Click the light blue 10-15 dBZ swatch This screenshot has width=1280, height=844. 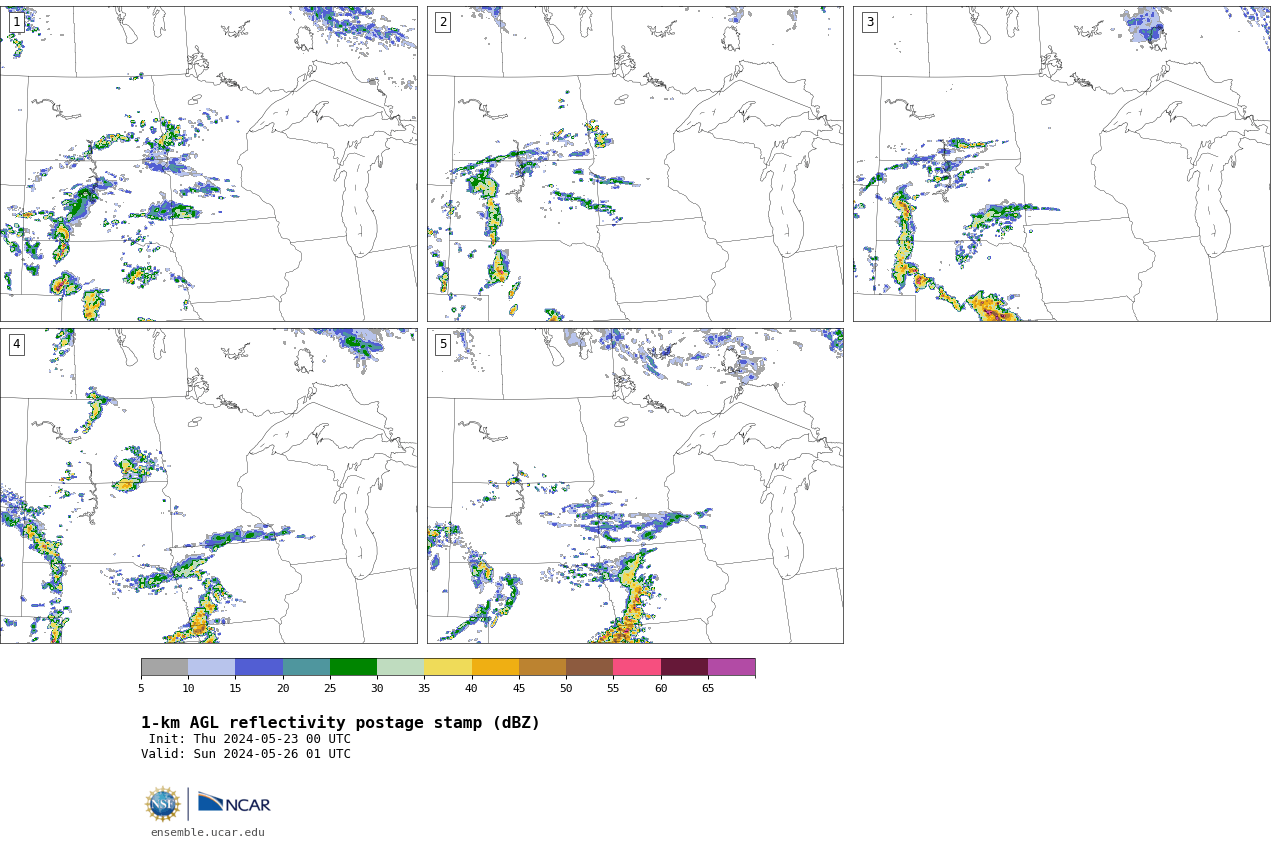click(x=211, y=667)
